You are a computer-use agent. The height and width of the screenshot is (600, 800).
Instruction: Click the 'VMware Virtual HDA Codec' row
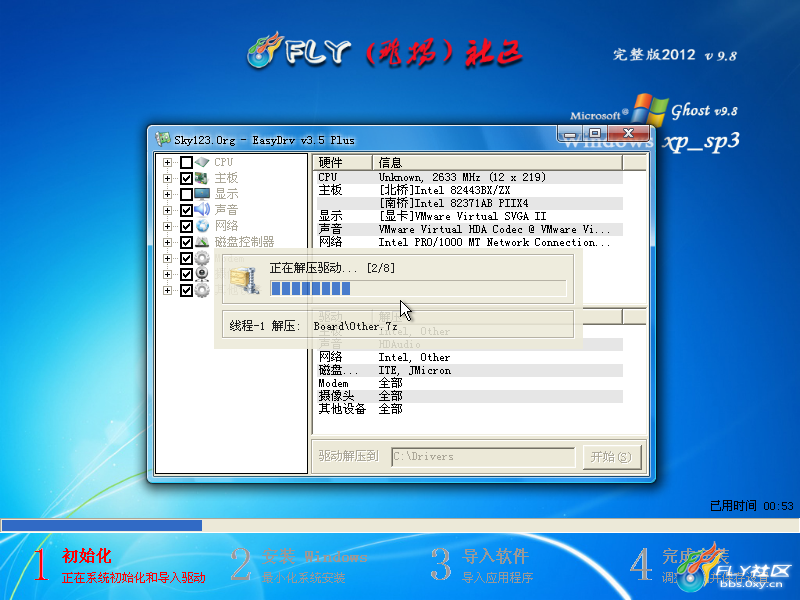coord(468,229)
